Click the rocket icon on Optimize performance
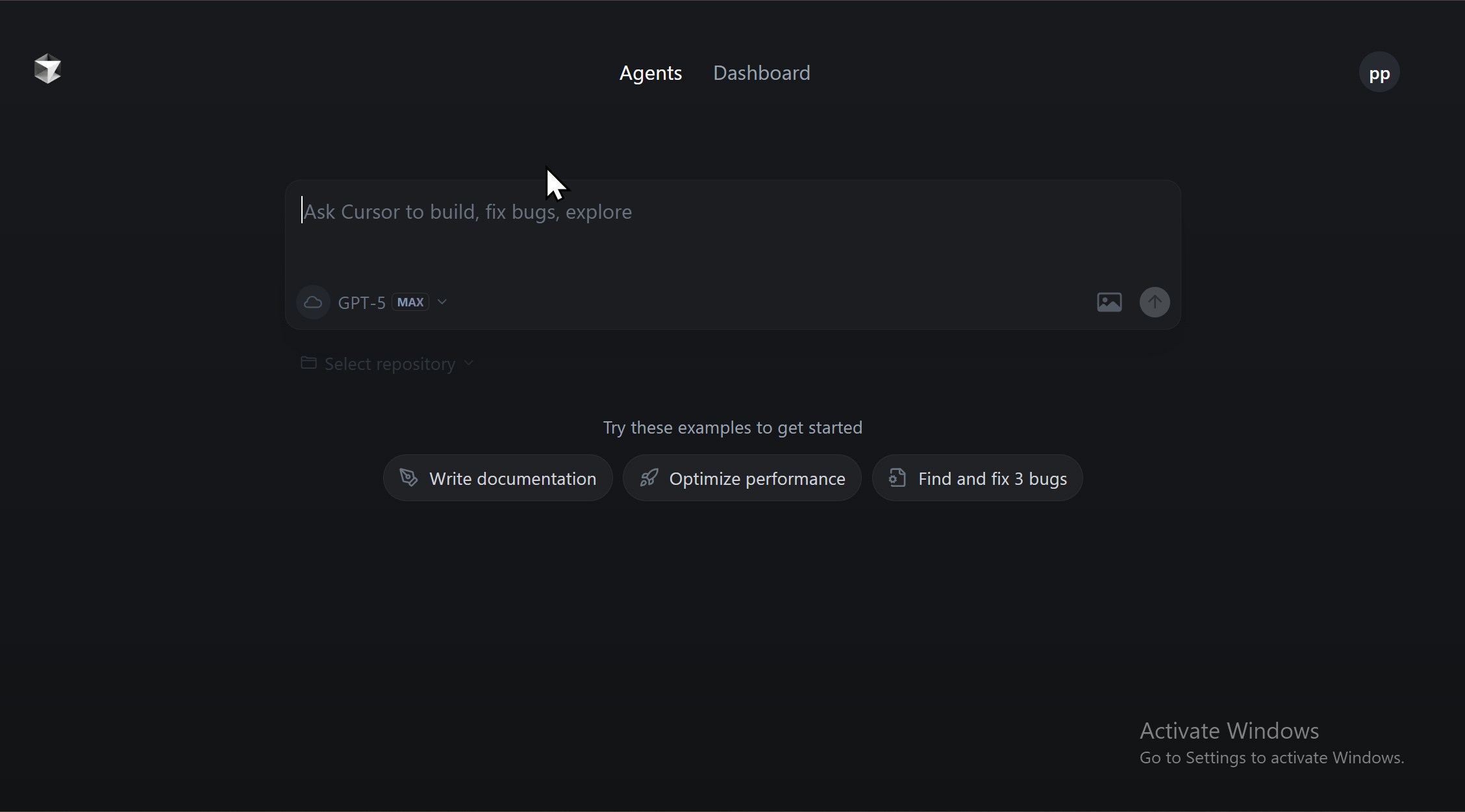The image size is (1465, 812). click(x=649, y=478)
